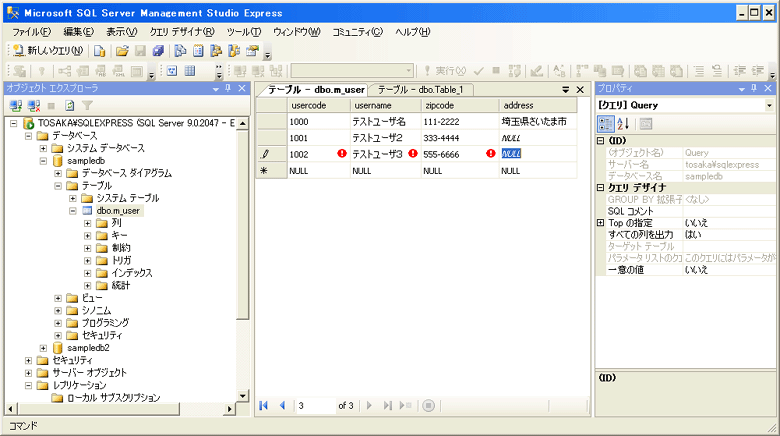The image size is (780, 436).
Task: Open the standard toolbar options arrow
Action: [x=267, y=55]
